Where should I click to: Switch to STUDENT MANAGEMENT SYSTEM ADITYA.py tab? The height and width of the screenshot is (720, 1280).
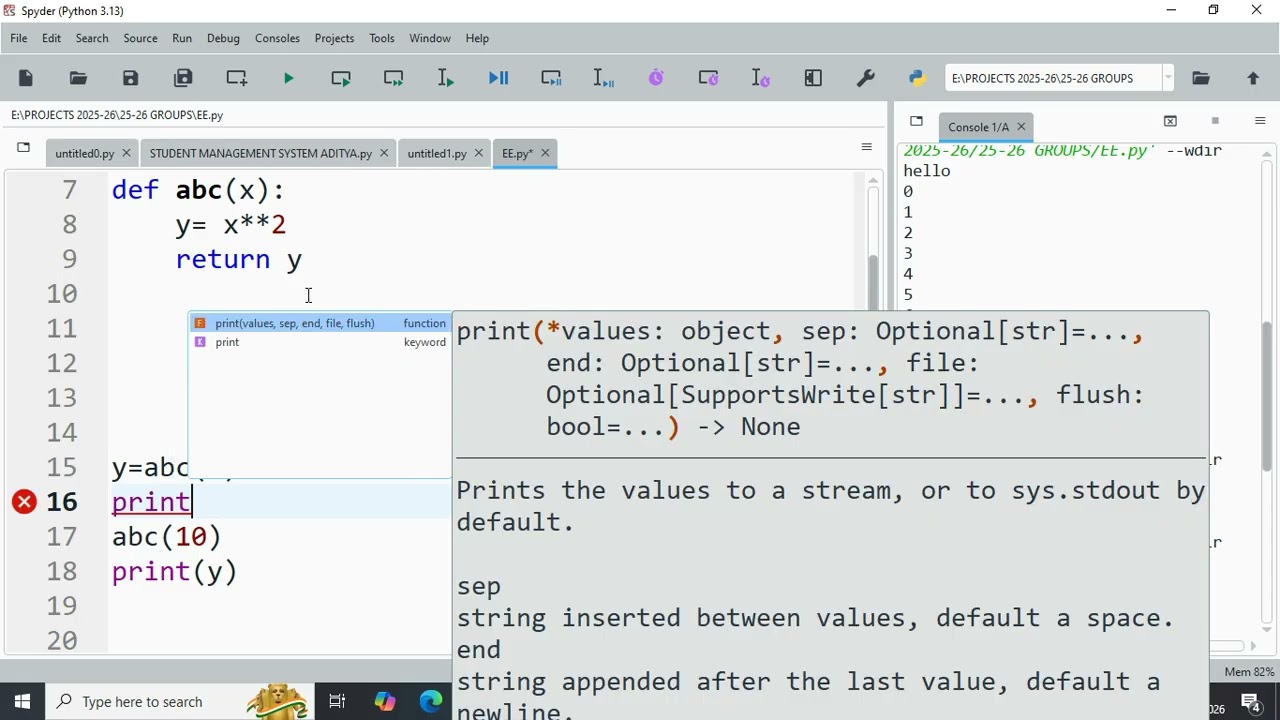261,153
